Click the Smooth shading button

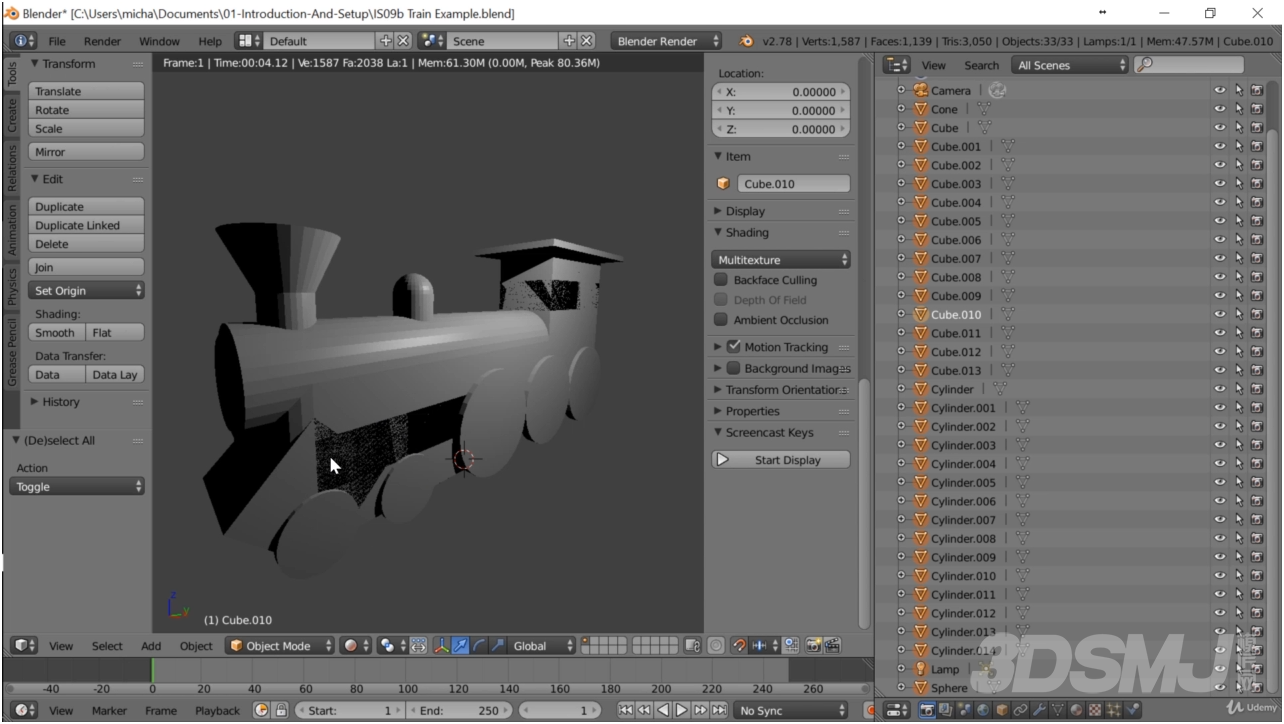click(55, 333)
